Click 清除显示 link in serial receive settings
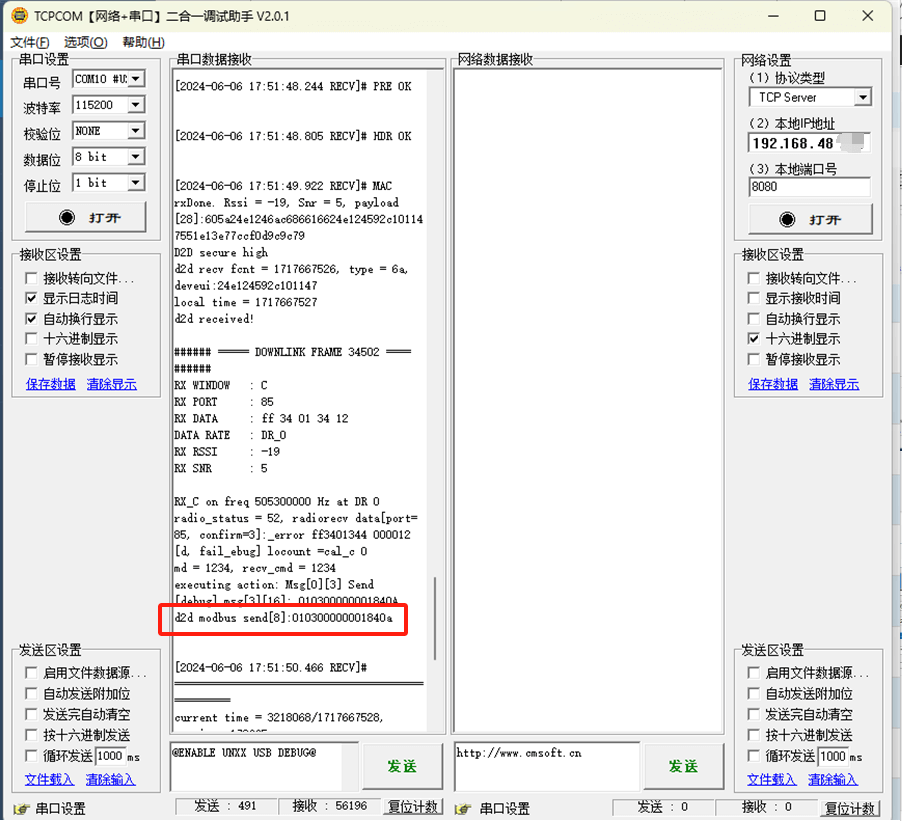 coord(111,384)
